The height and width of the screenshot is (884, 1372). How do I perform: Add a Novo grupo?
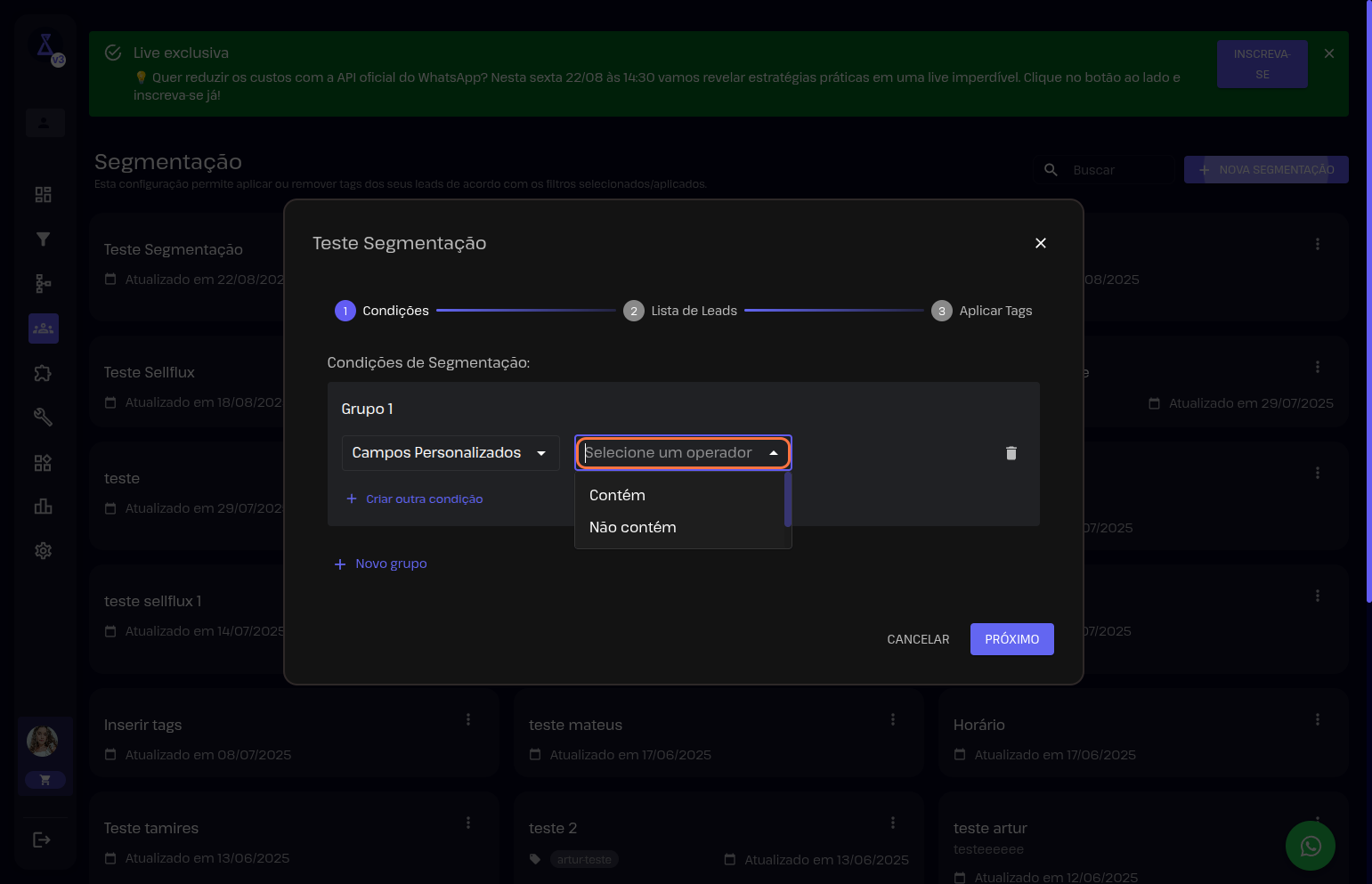[380, 564]
